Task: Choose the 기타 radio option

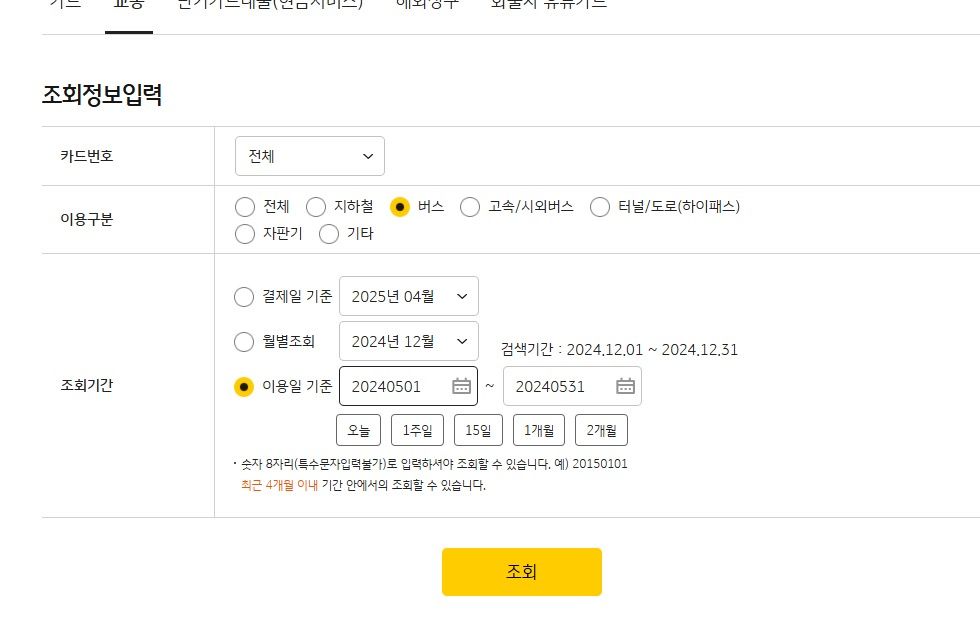Action: [329, 234]
